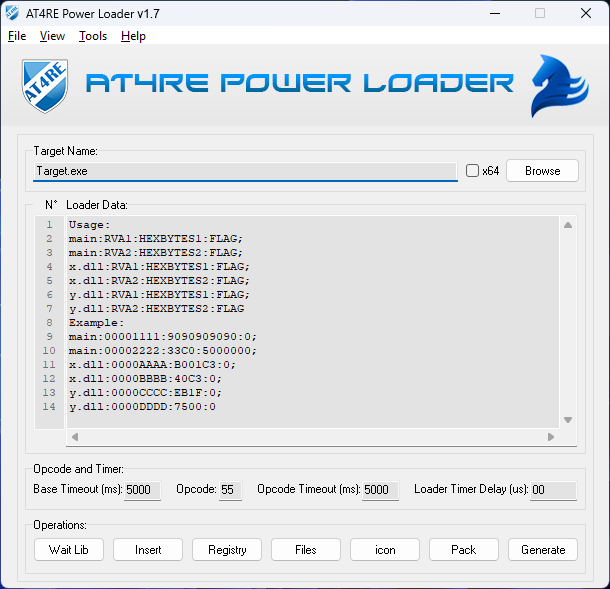Open the File menu
This screenshot has width=610, height=589.
click(17, 36)
